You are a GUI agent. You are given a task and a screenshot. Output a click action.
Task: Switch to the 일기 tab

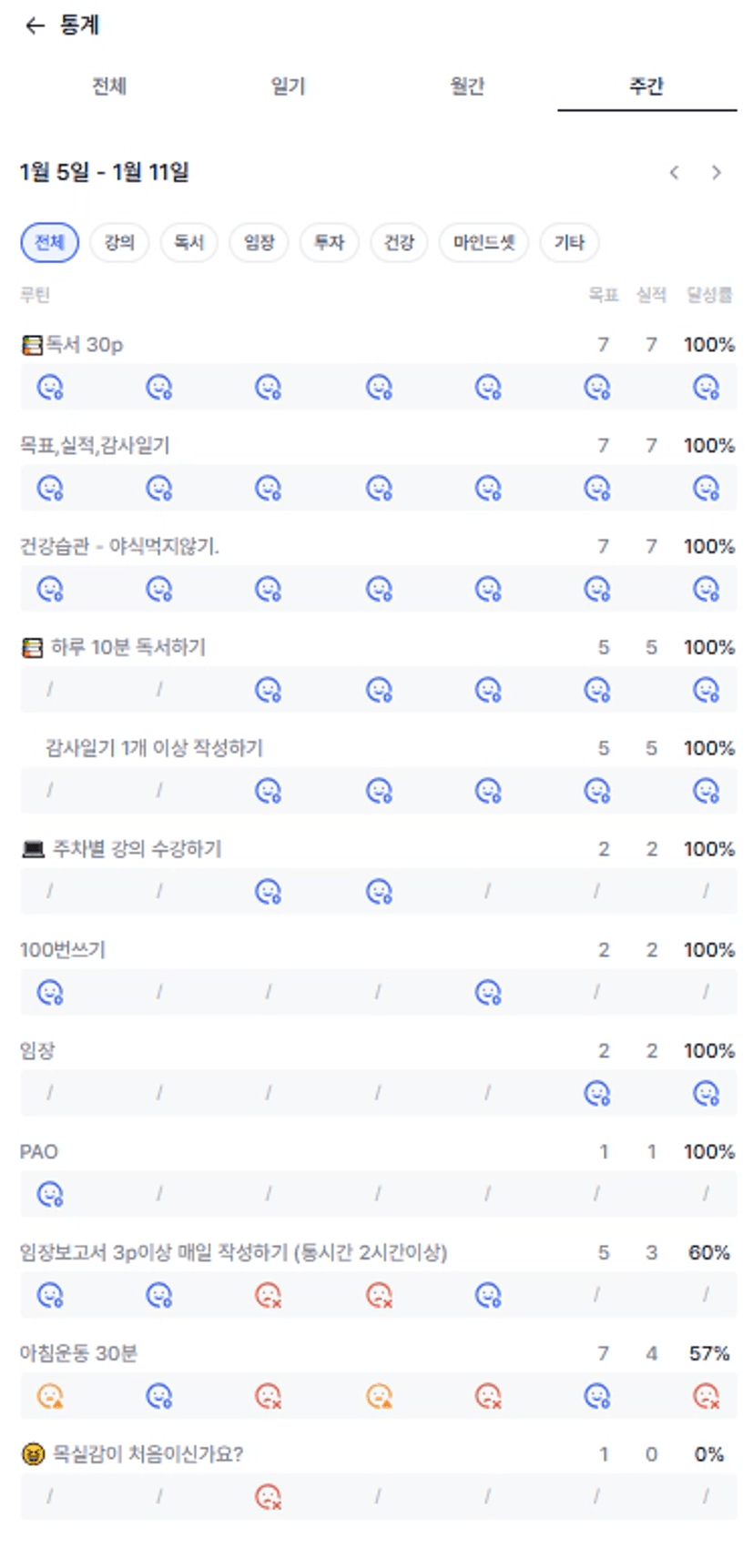(288, 86)
